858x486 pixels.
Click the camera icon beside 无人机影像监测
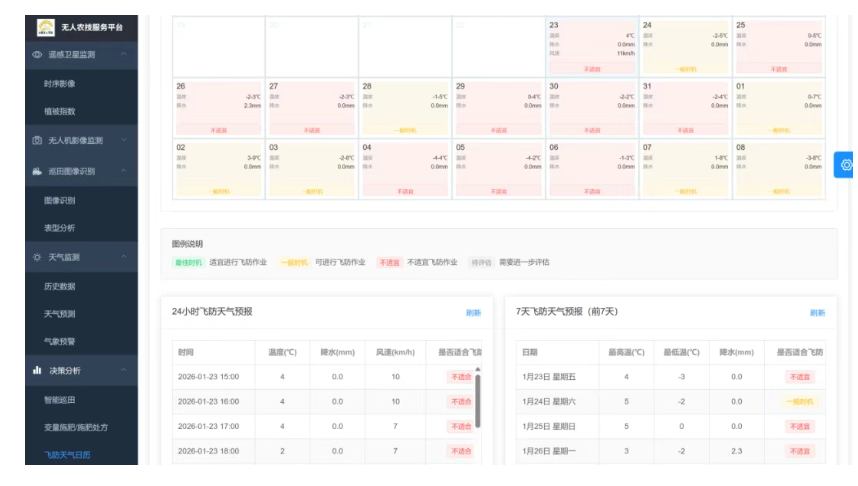point(37,141)
